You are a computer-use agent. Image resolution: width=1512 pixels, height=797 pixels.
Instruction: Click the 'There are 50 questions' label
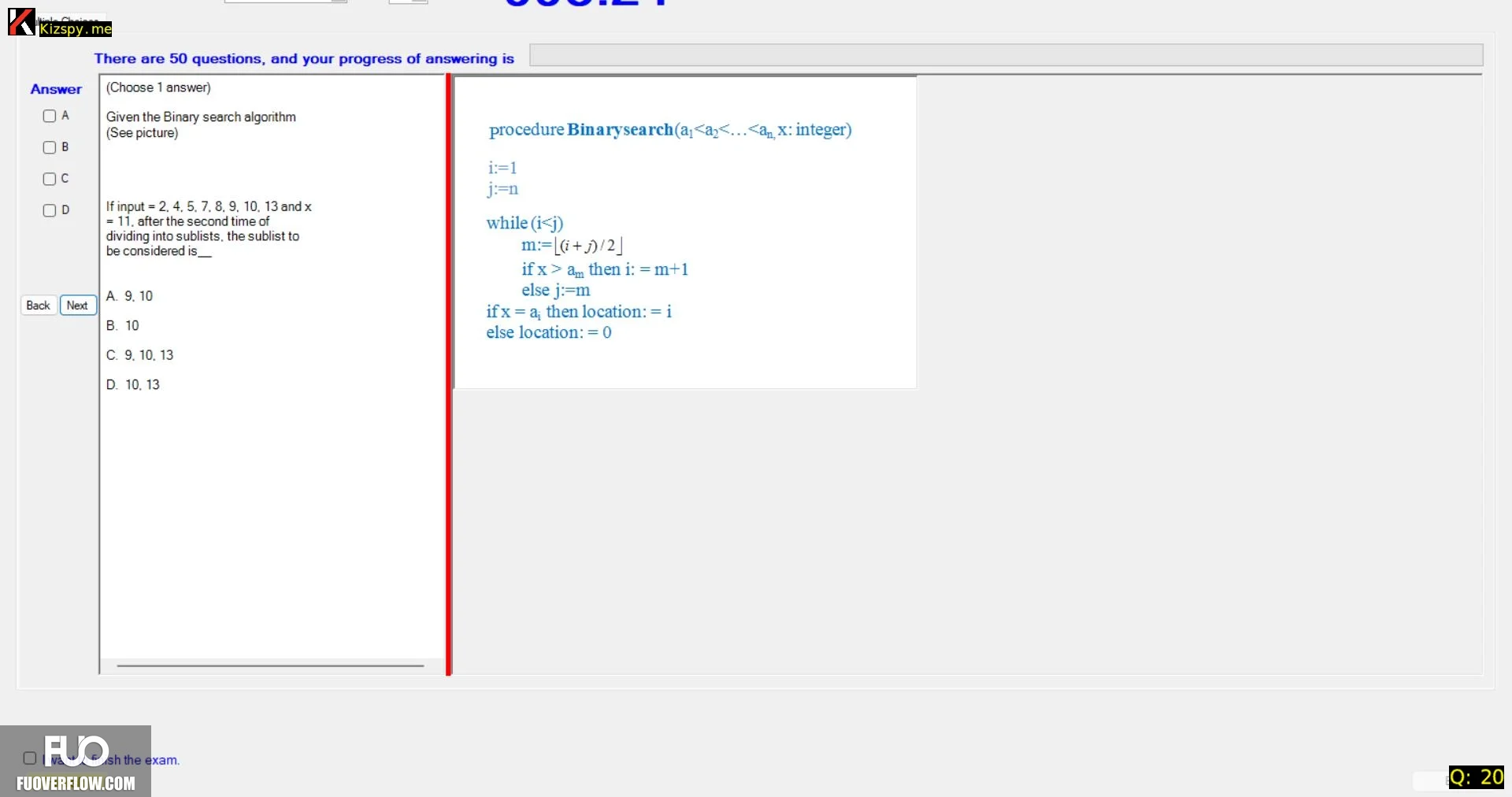click(x=304, y=58)
